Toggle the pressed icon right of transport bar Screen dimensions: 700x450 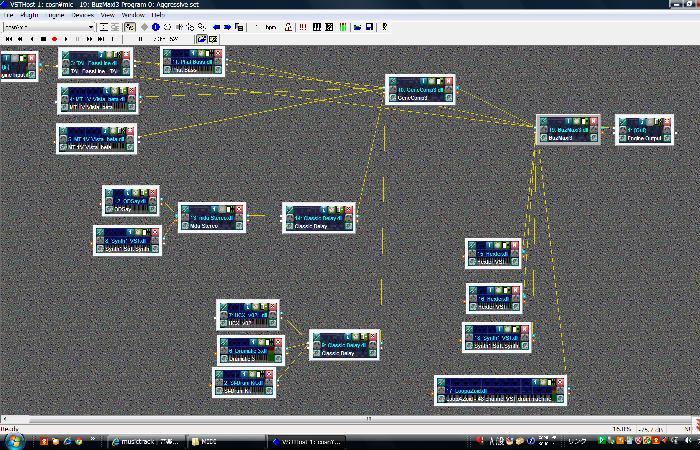[x=201, y=39]
